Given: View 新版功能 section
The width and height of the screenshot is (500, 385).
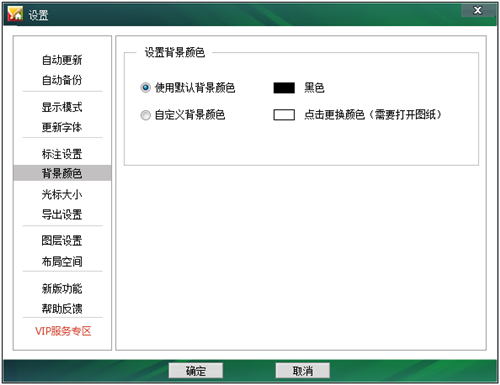Looking at the screenshot, I should point(62,289).
